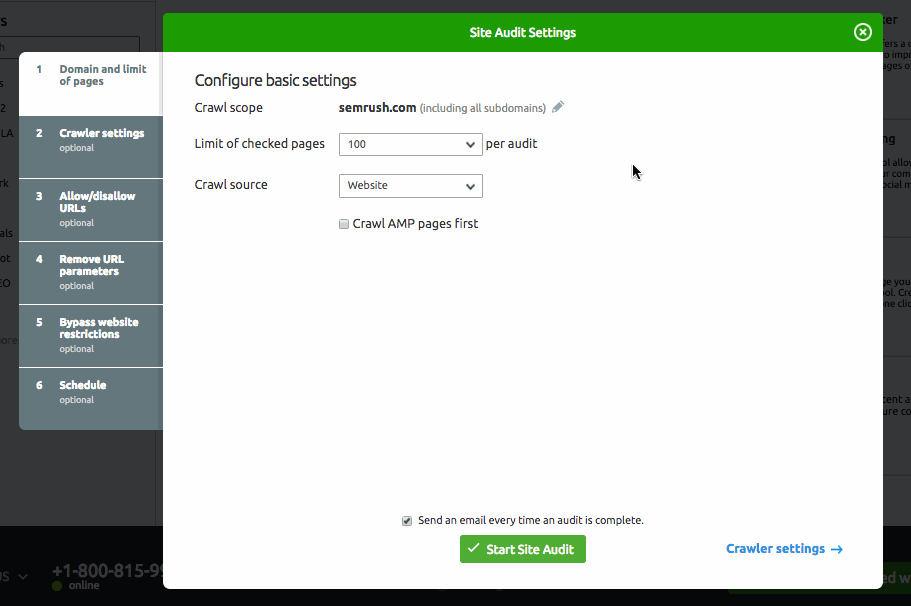This screenshot has width=911, height=606.
Task: Go to Crawler settings via arrow link
Action: (x=783, y=549)
